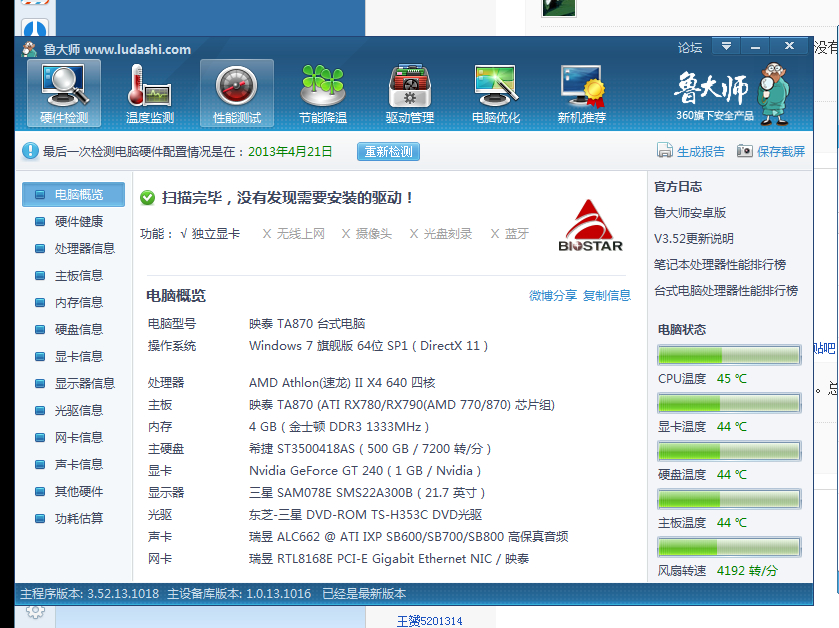The image size is (839, 628).
Task: Click the 复制信息 link
Action: 607,295
